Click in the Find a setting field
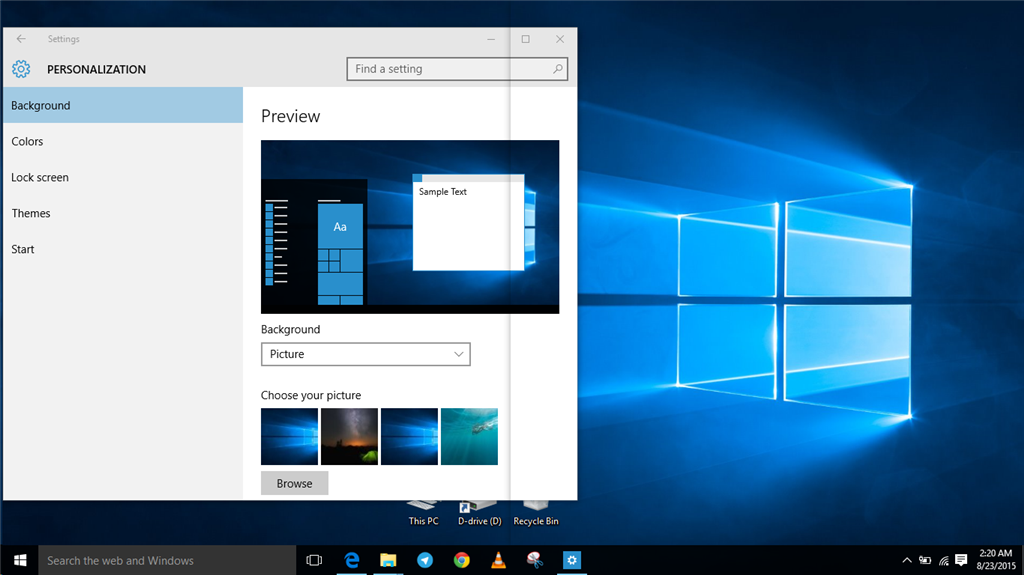1024x575 pixels. [457, 69]
